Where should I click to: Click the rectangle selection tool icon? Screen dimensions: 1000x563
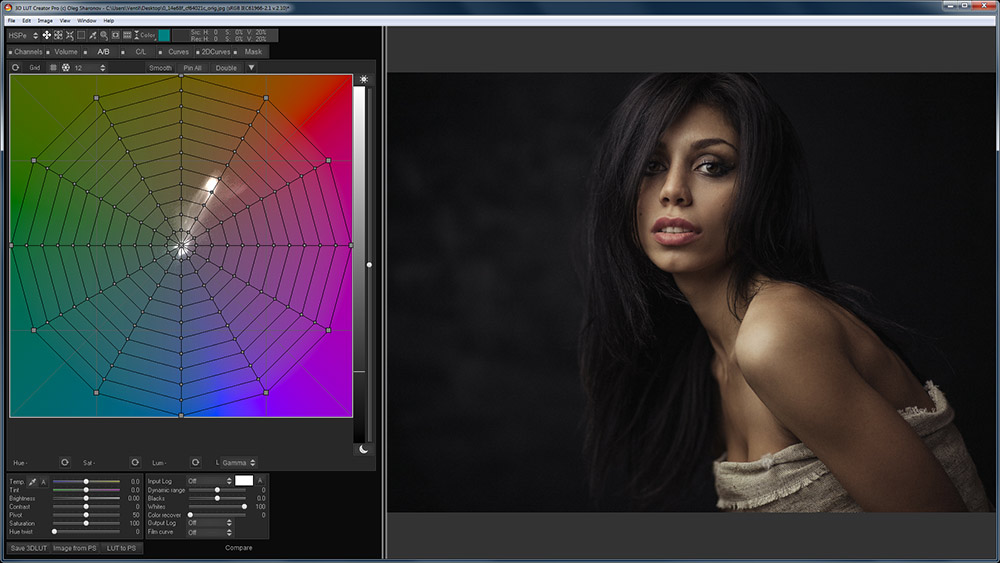[81, 35]
